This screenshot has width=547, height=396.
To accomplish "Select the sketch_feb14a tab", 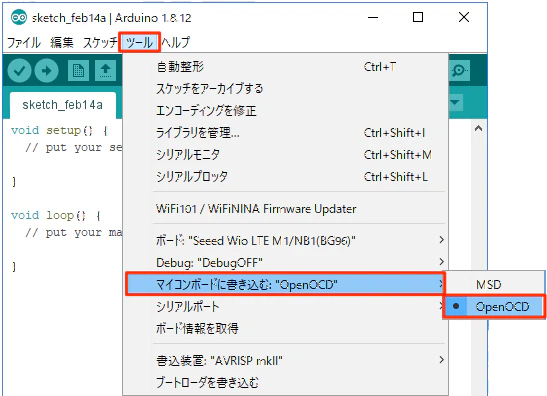I will pyautogui.click(x=63, y=105).
